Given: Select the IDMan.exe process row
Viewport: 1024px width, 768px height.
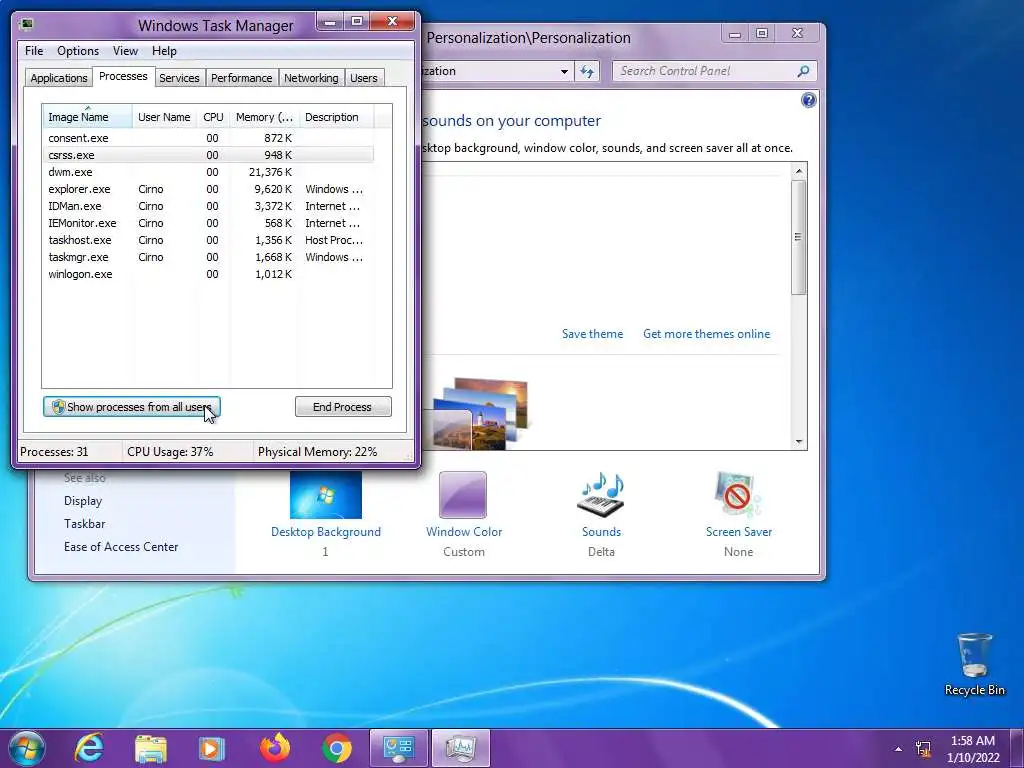Looking at the screenshot, I should (208, 206).
